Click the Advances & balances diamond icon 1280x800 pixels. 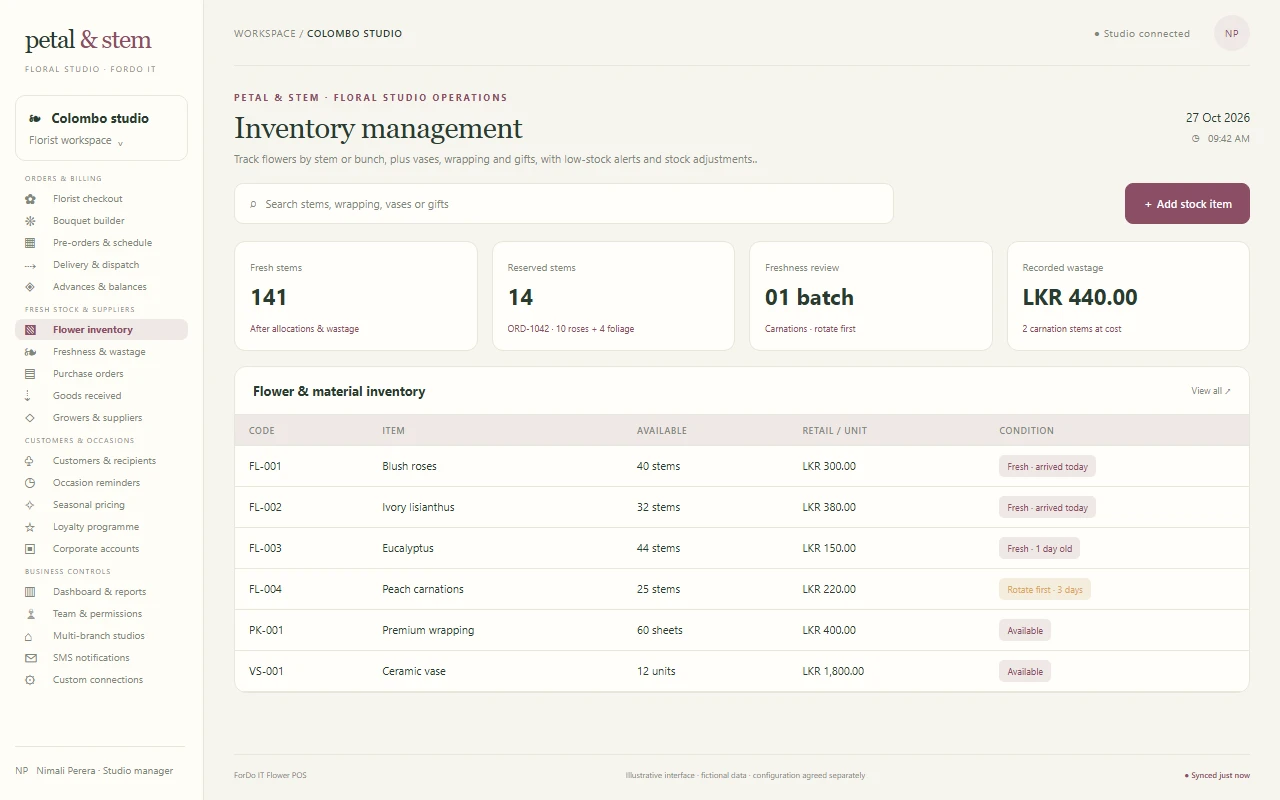30,287
